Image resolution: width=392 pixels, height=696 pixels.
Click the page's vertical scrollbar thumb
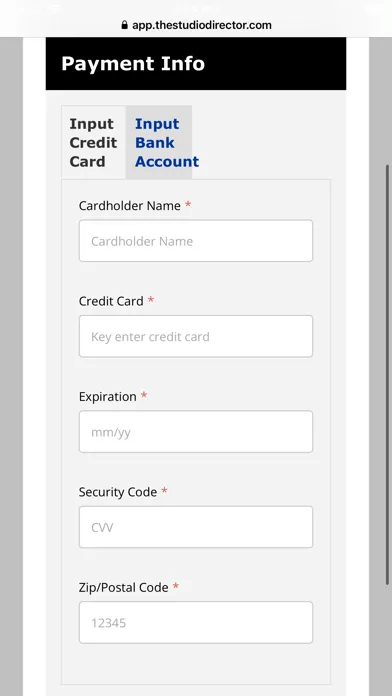tap(388, 375)
